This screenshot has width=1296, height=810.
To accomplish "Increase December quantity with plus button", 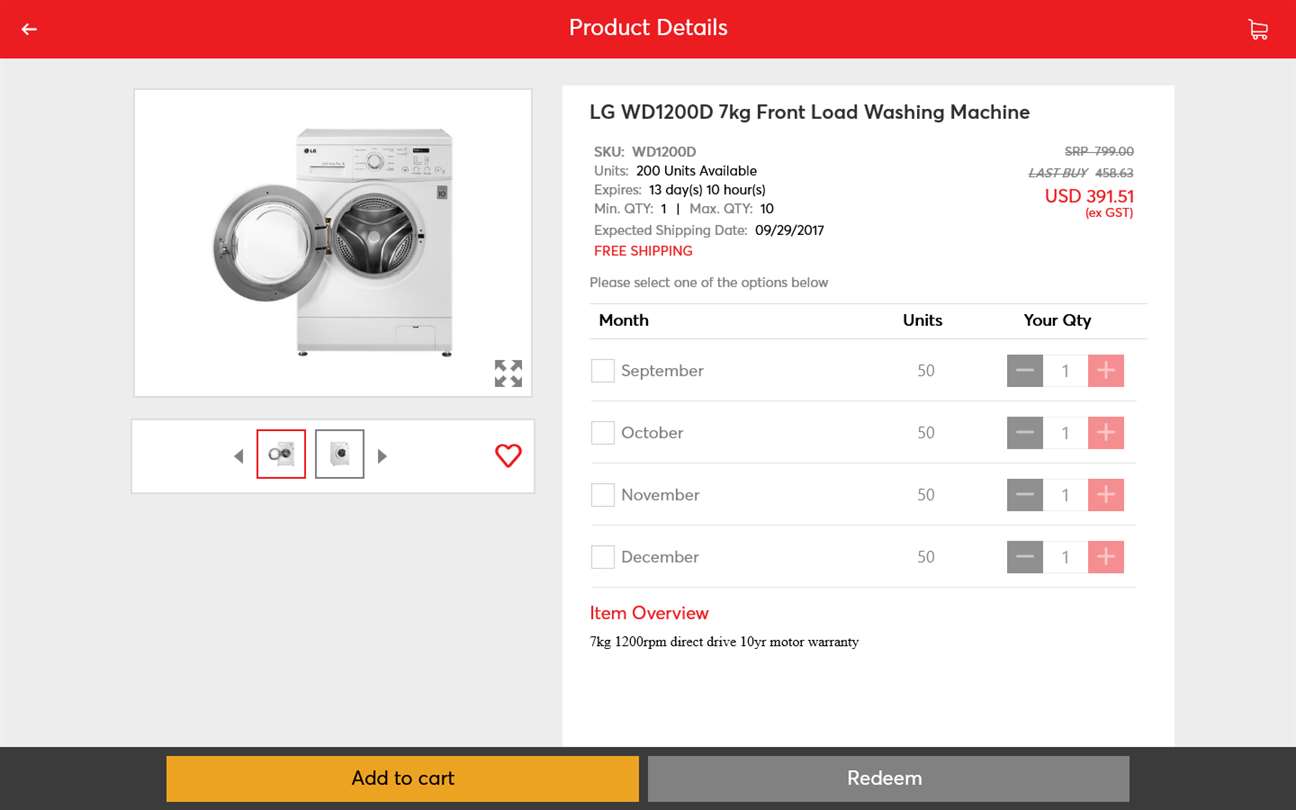I will pyautogui.click(x=1106, y=557).
